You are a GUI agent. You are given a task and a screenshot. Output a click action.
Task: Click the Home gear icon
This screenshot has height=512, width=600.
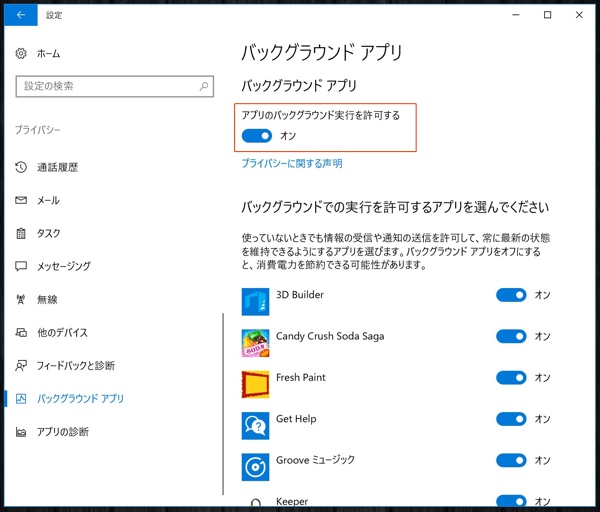pos(21,54)
